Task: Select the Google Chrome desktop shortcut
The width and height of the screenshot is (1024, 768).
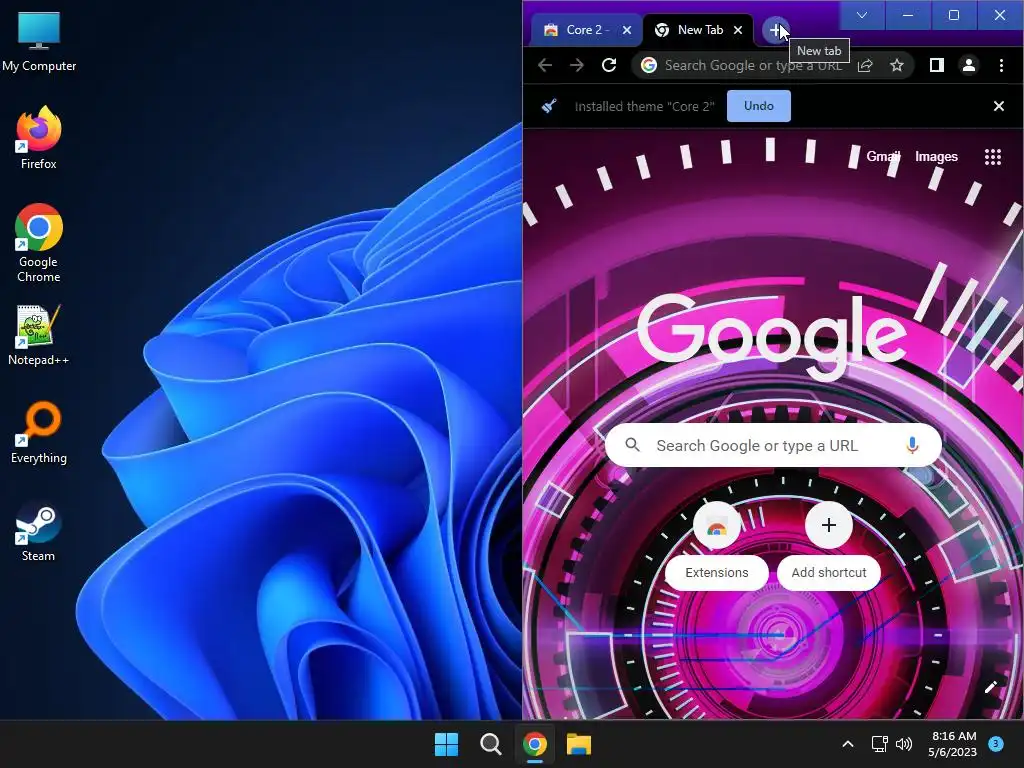Action: [39, 243]
